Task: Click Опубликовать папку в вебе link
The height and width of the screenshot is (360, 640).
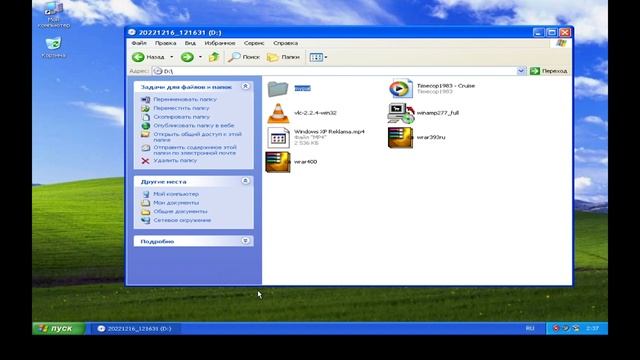Action: point(193,125)
